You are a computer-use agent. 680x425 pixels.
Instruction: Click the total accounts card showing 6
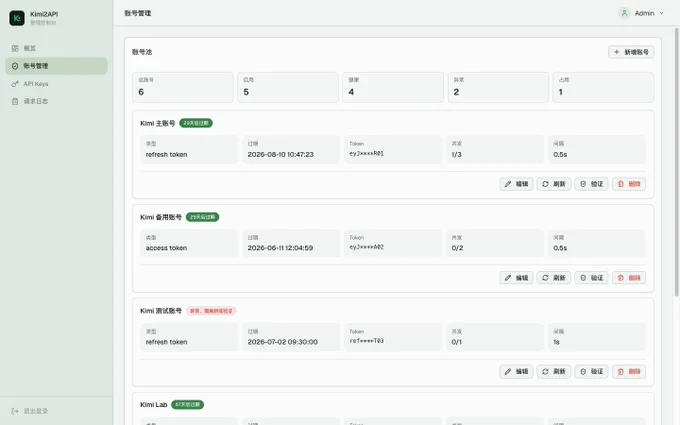(x=183, y=87)
